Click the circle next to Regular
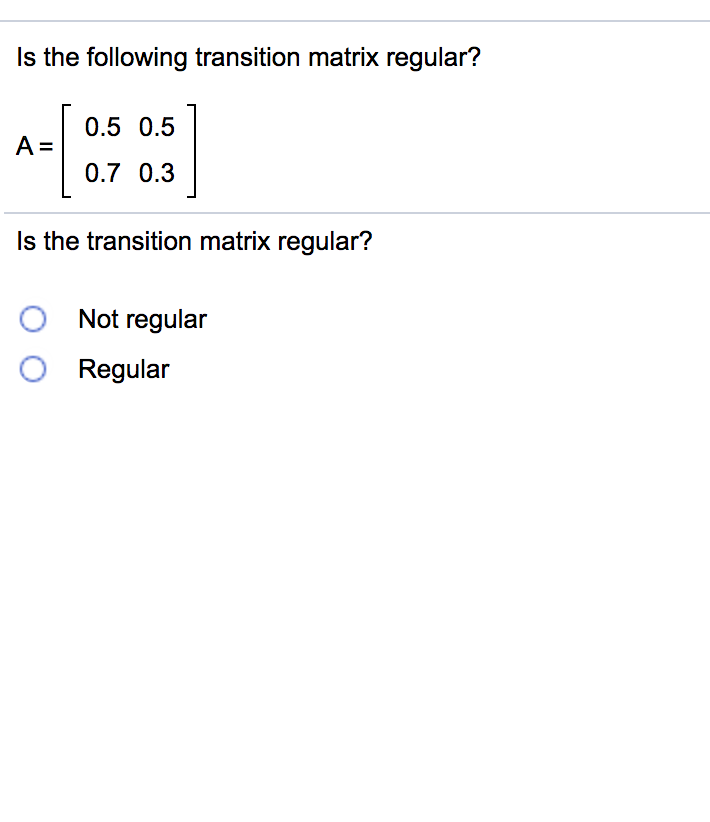Screen dimensions: 710x822 [33, 368]
